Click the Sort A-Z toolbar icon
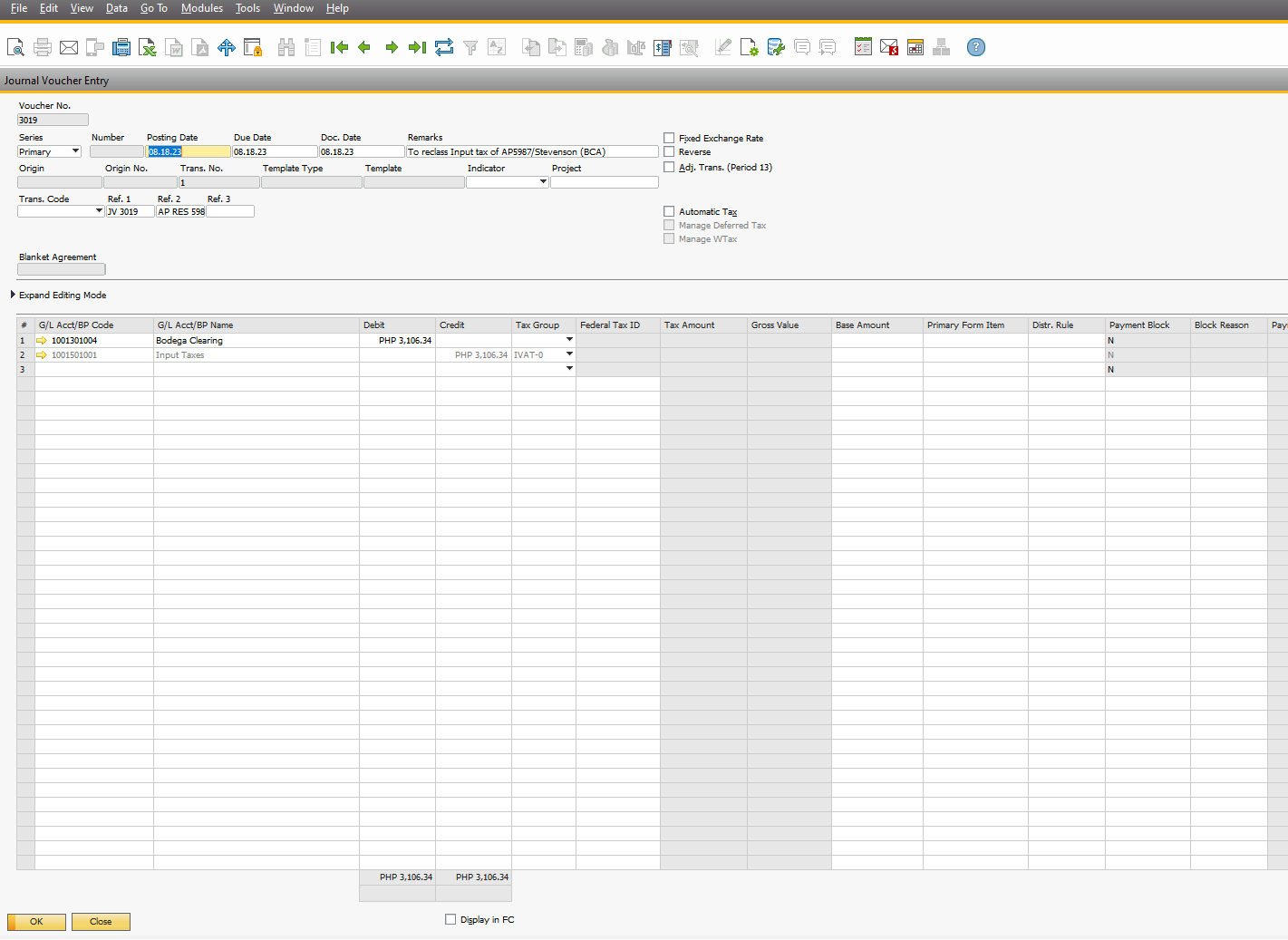Screen dimensions: 1288x940 pos(497,47)
